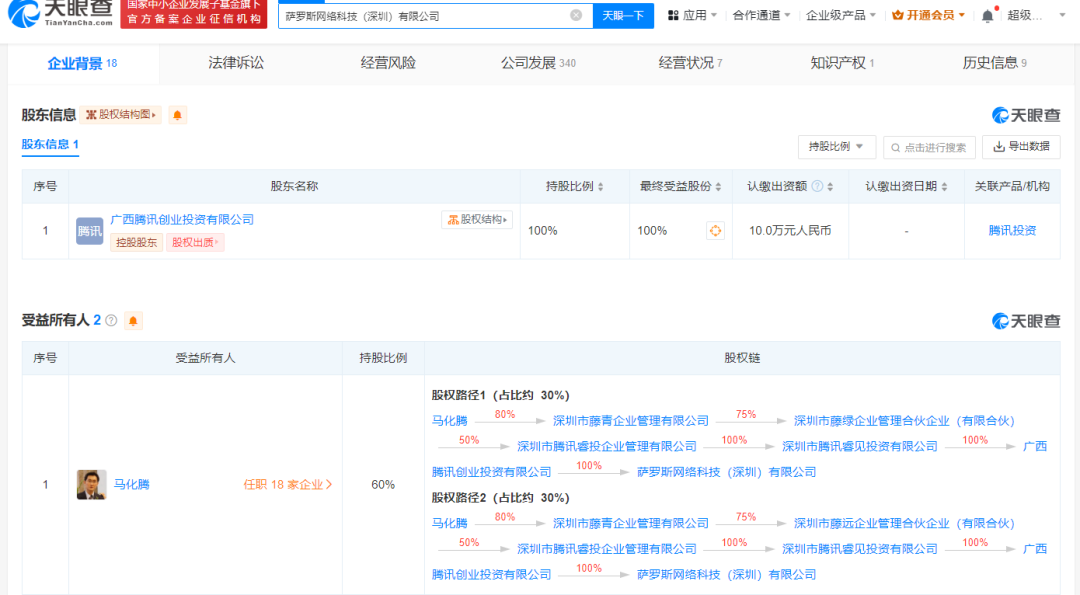Screen dimensions: 1080x595
Task: Open the notification bell in top bar
Action: point(988,16)
